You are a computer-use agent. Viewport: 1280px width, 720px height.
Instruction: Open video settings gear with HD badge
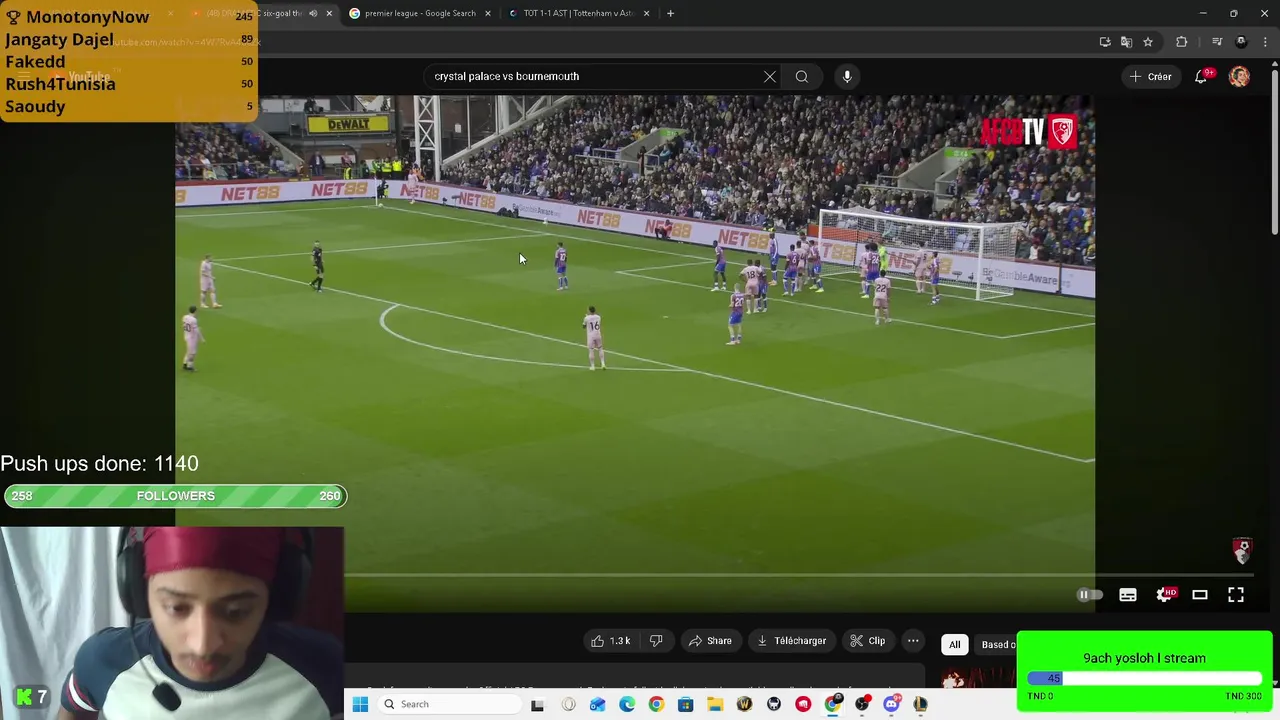point(1165,595)
